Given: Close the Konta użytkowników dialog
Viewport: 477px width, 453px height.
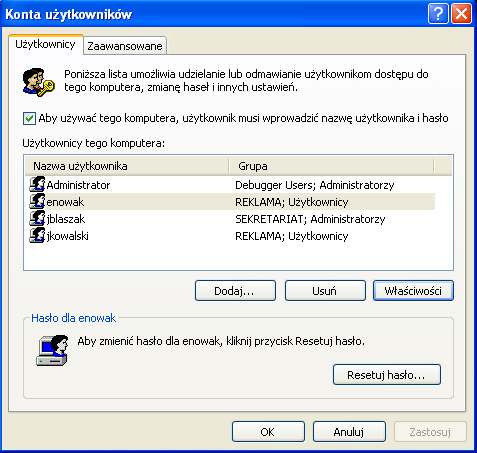Looking at the screenshot, I should coord(462,14).
